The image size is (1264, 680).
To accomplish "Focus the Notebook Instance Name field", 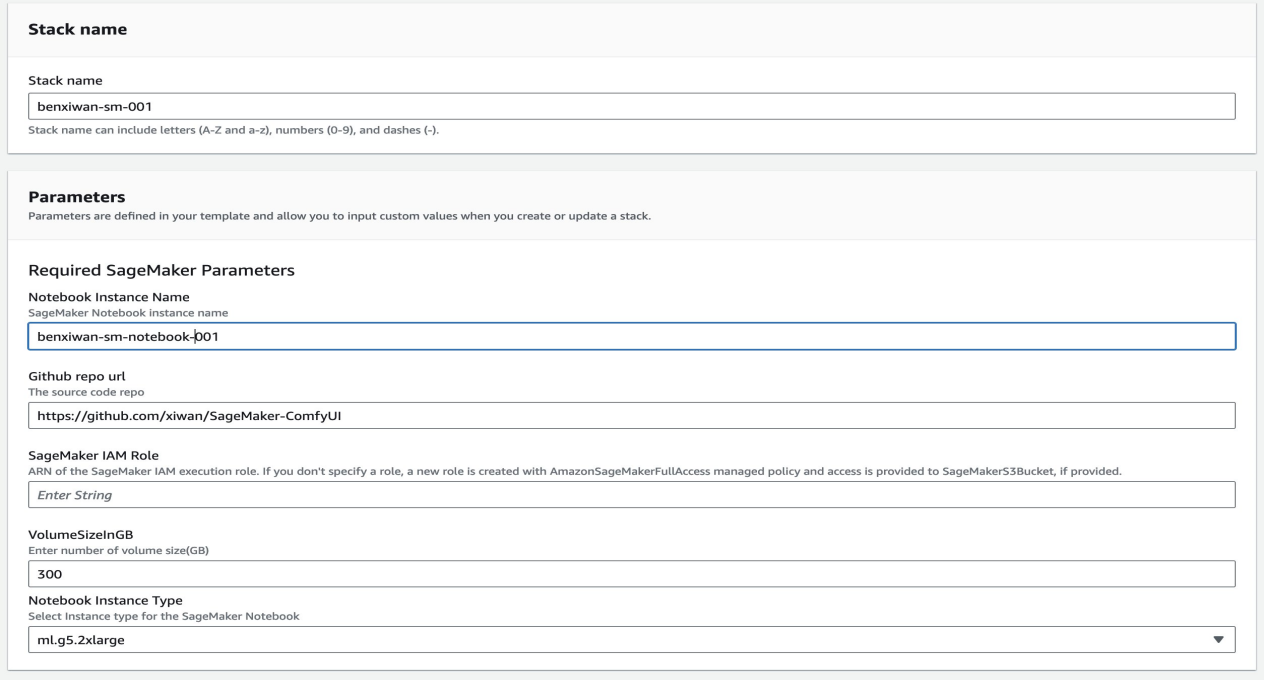I will coord(632,336).
